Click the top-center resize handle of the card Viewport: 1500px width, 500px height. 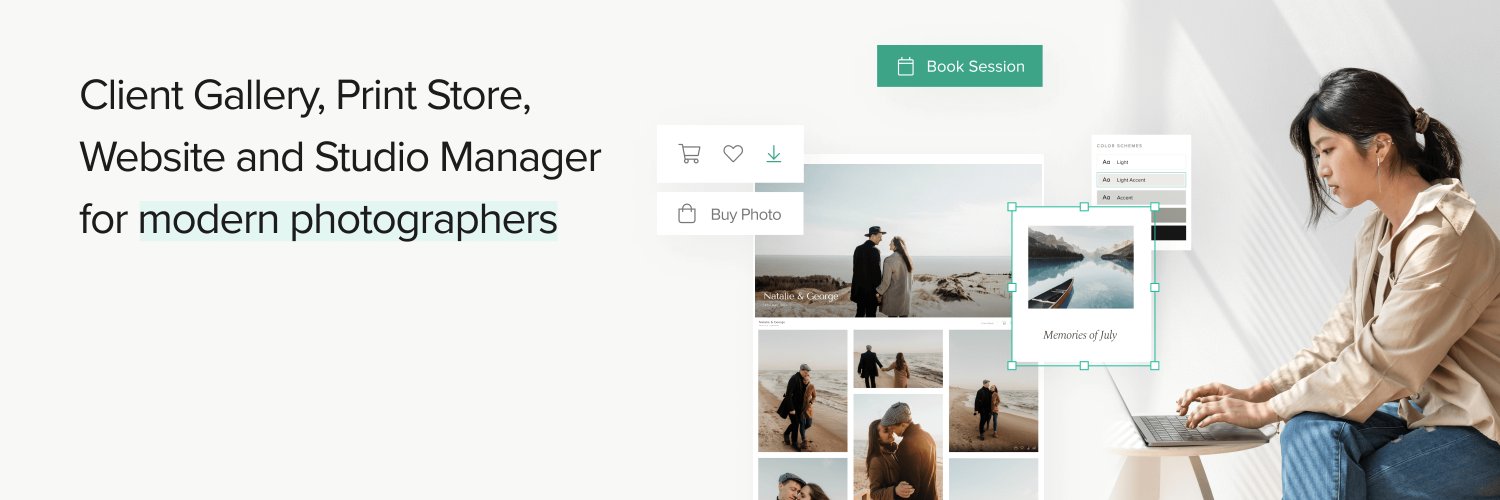coord(1084,207)
